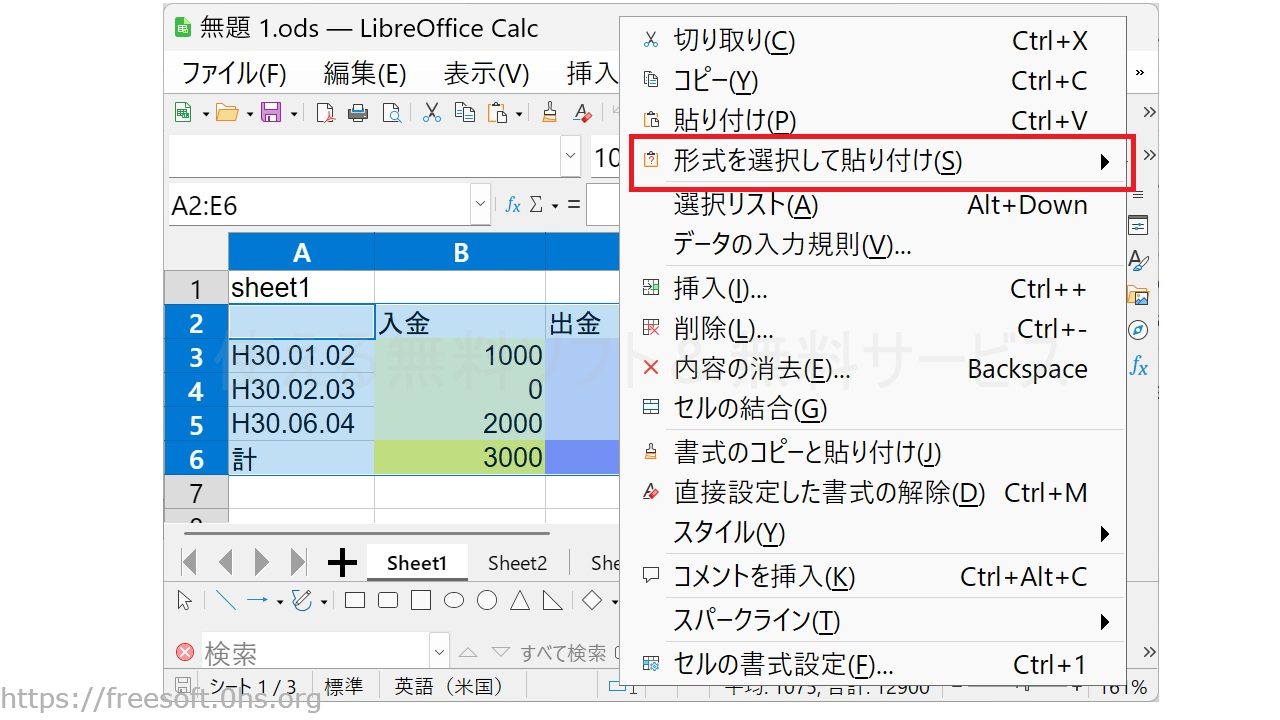
Task: Click the Print icon in toolbar
Action: tap(357, 113)
